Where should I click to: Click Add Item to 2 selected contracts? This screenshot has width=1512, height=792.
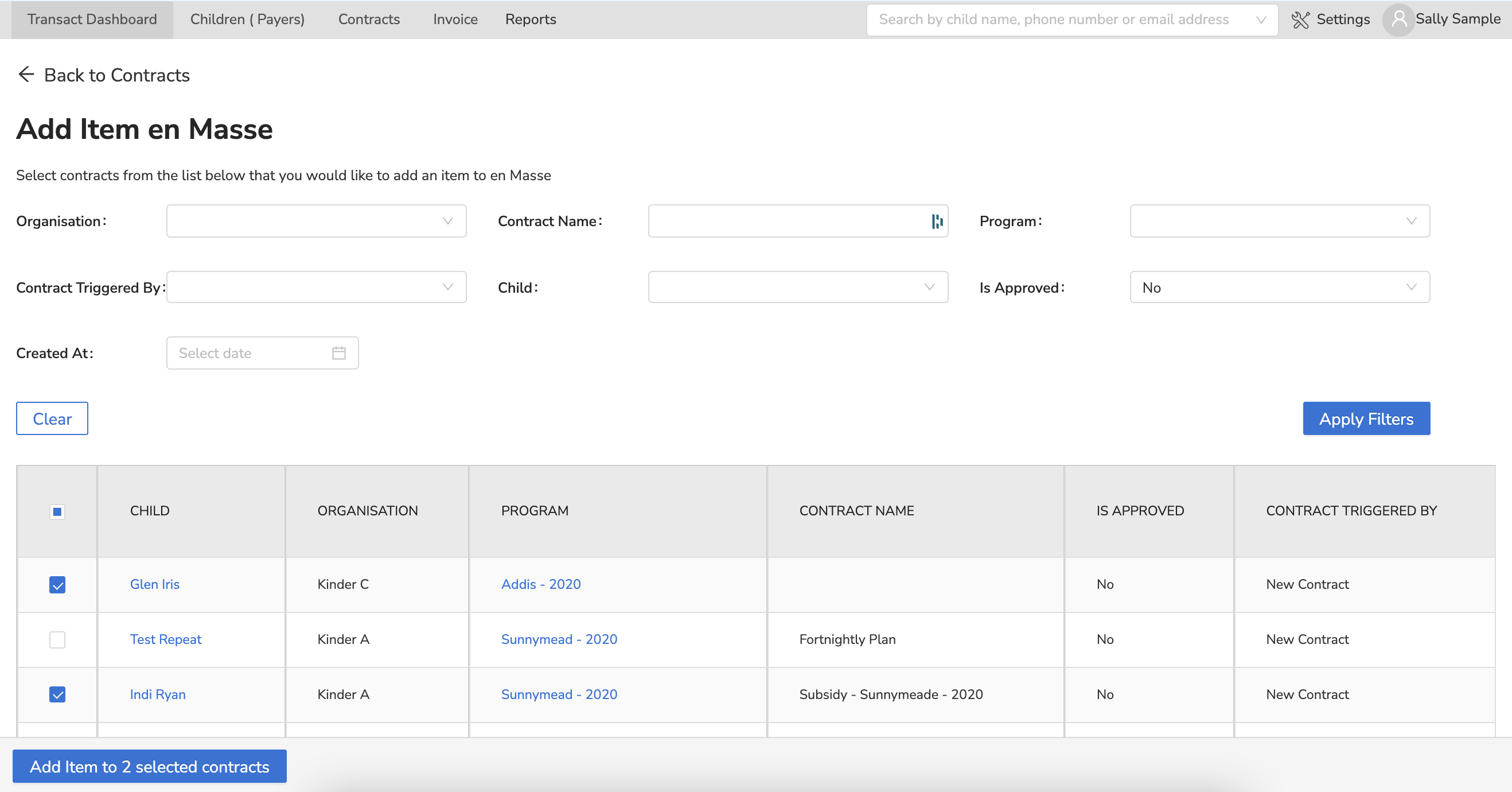click(x=149, y=766)
